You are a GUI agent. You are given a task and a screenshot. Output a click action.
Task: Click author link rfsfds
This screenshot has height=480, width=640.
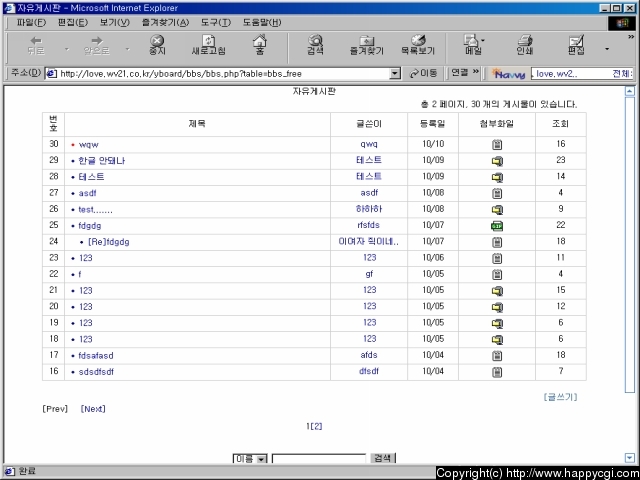click(x=369, y=225)
